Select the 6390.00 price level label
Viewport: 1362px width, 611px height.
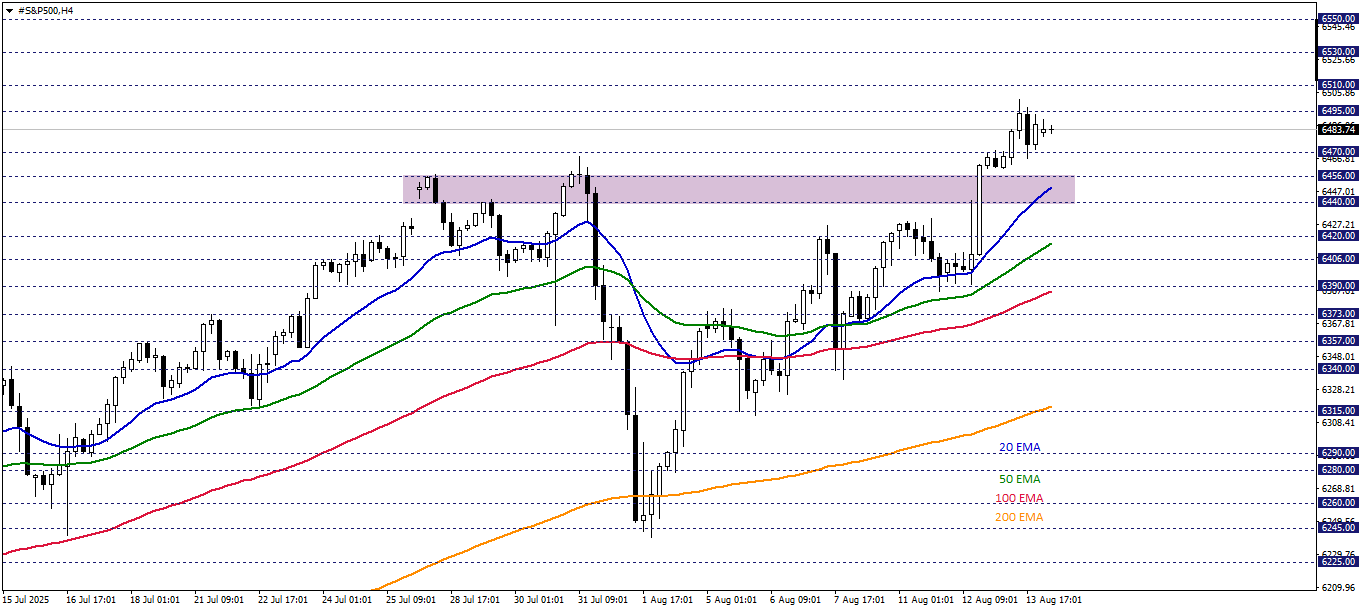[x=1338, y=285]
